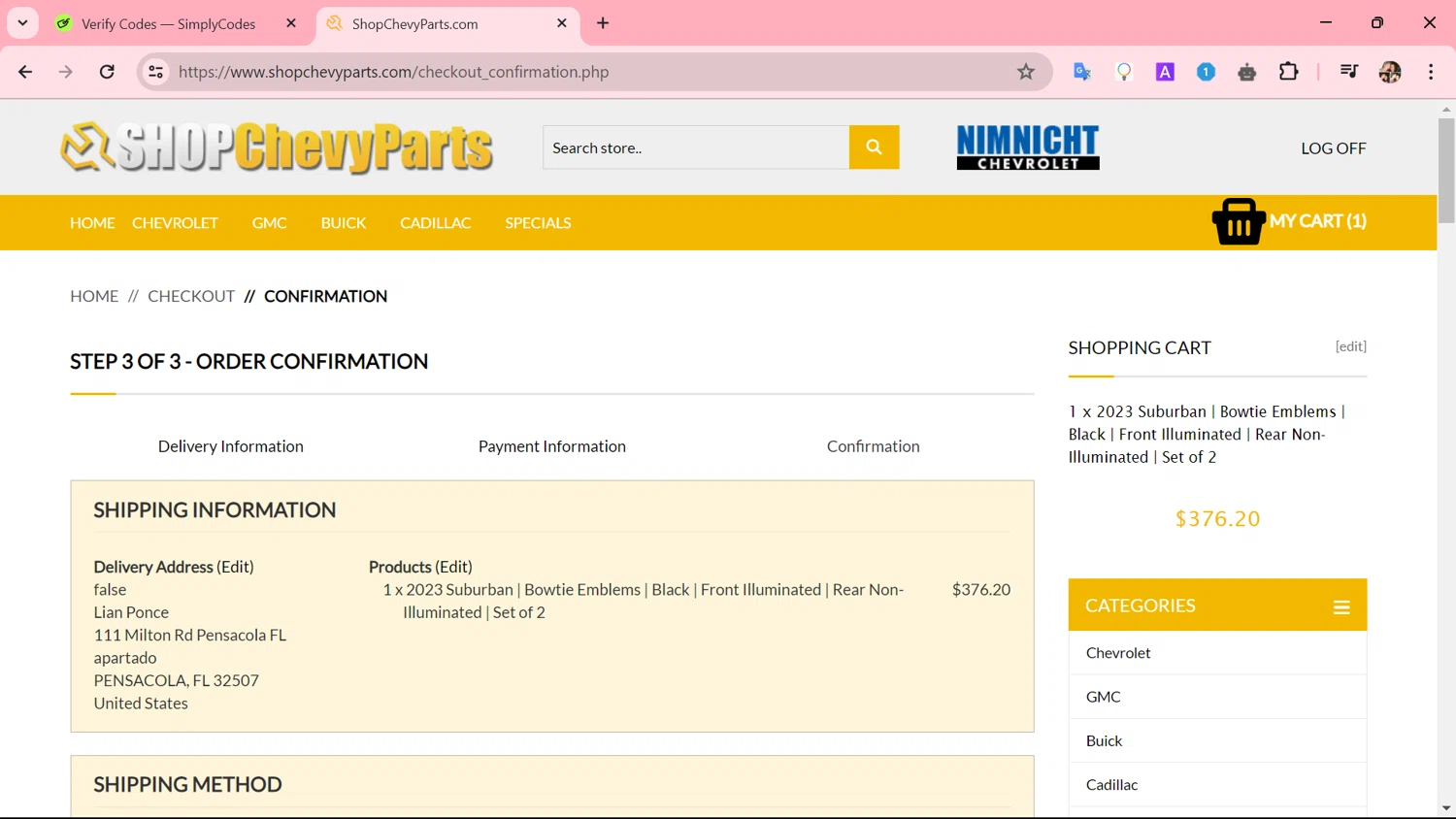The height and width of the screenshot is (819, 1456).
Task: Edit the Products list
Action: pyautogui.click(x=453, y=567)
